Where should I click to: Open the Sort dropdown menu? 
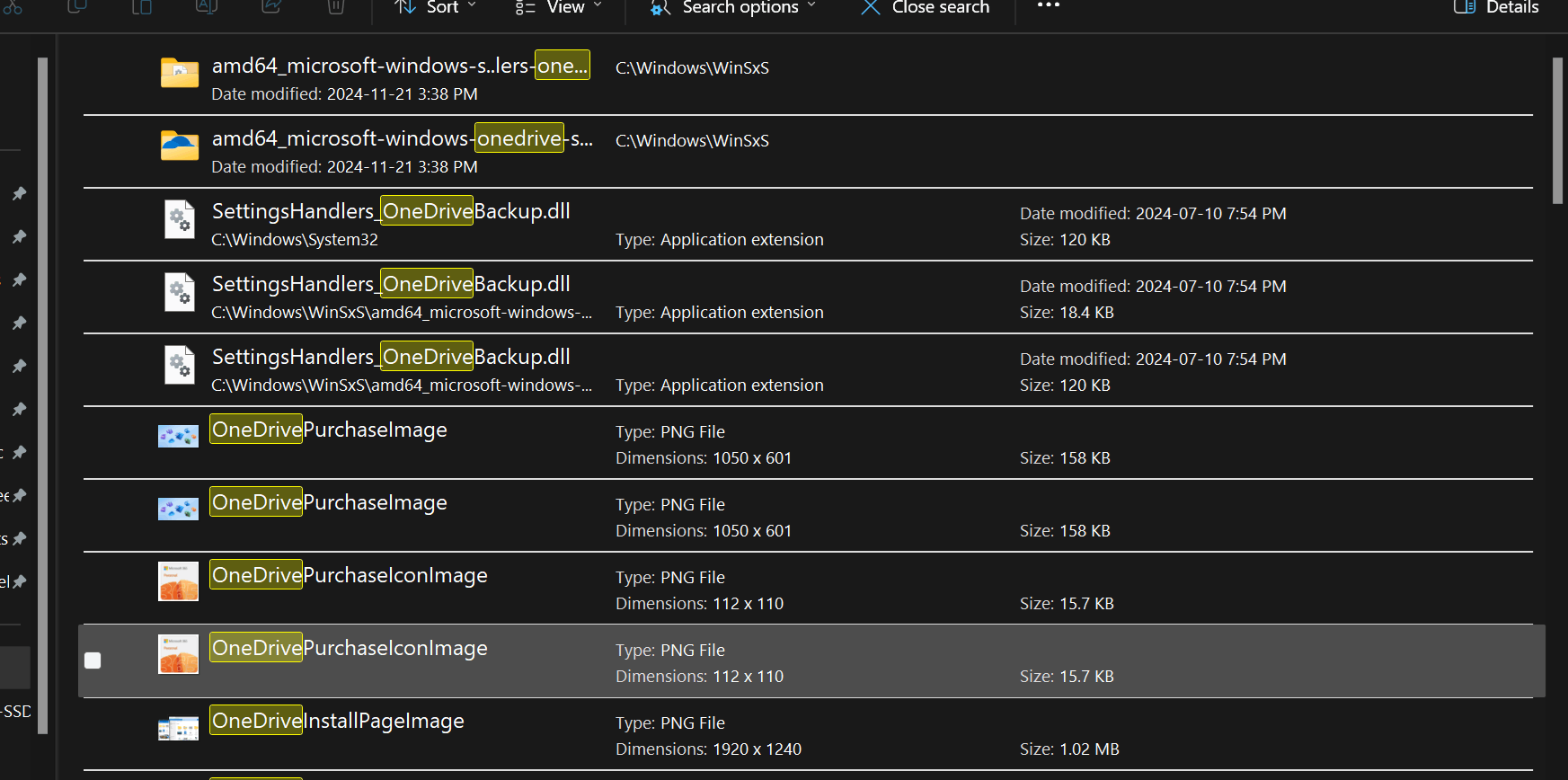point(435,7)
